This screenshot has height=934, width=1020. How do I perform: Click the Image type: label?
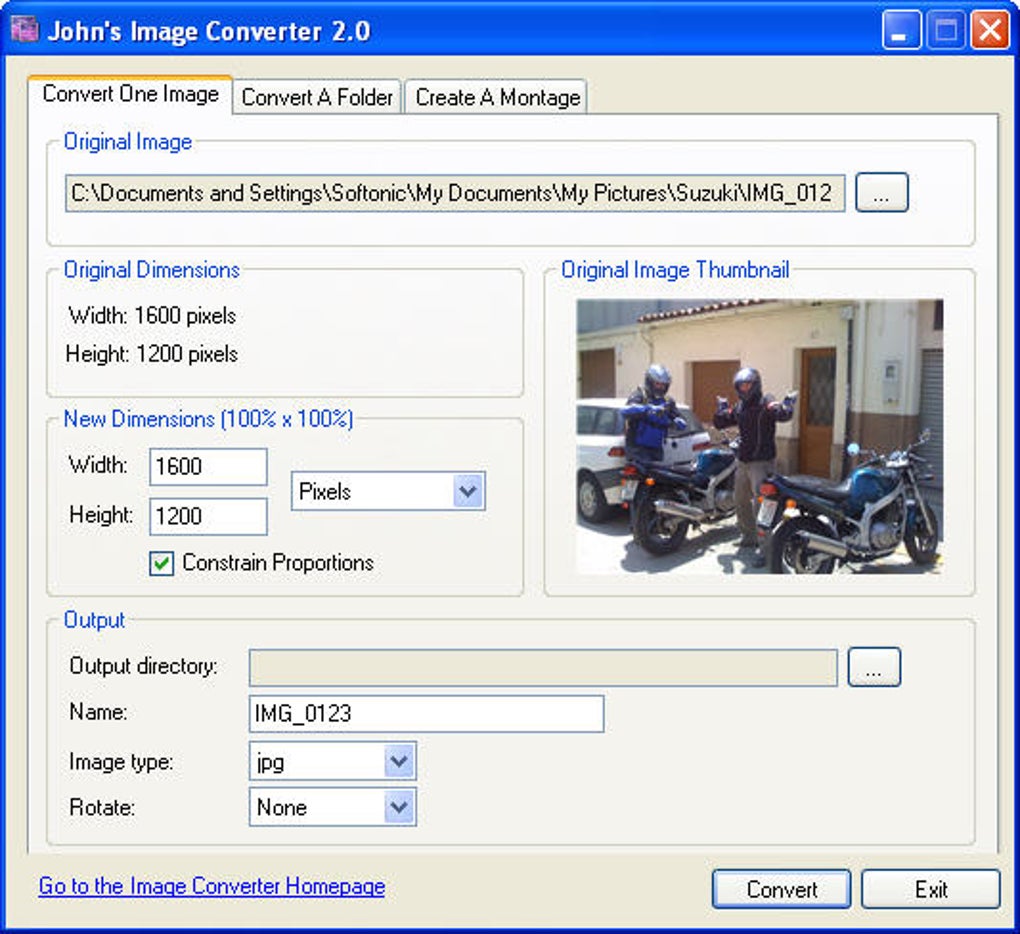coord(121,762)
